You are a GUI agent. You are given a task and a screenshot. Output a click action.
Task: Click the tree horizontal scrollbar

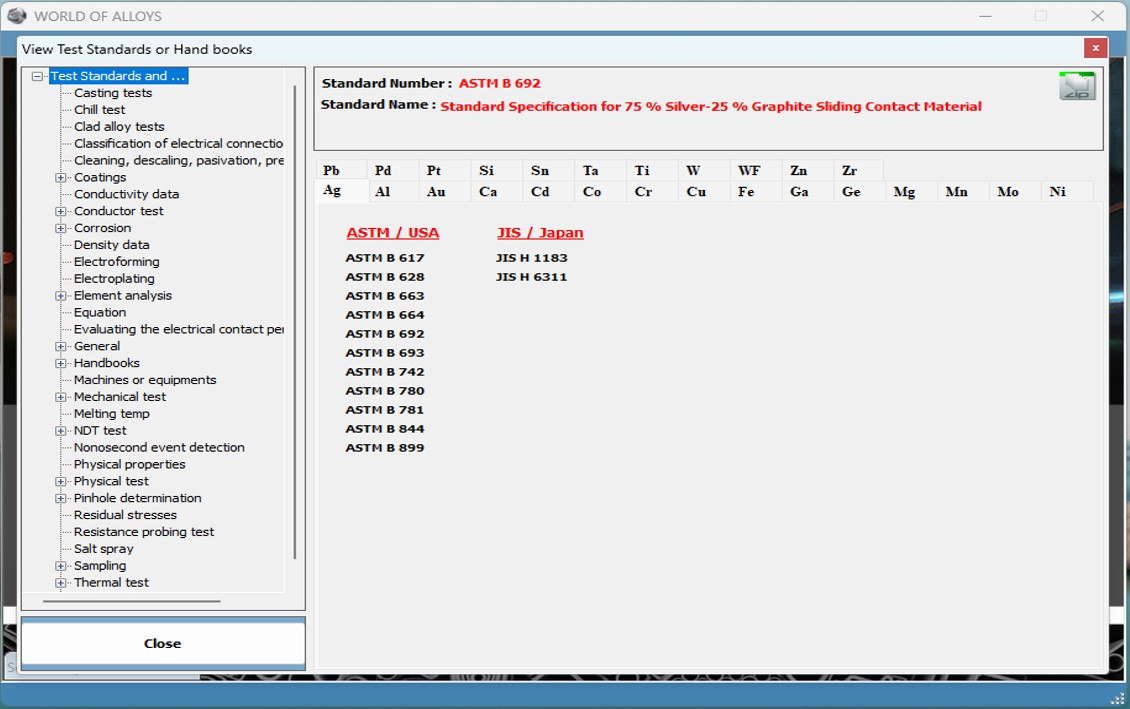131,601
